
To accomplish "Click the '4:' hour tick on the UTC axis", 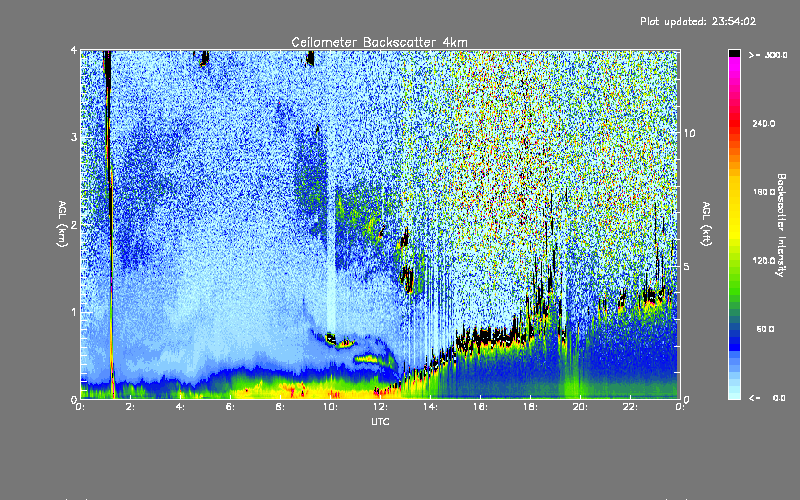I will coord(180,407).
